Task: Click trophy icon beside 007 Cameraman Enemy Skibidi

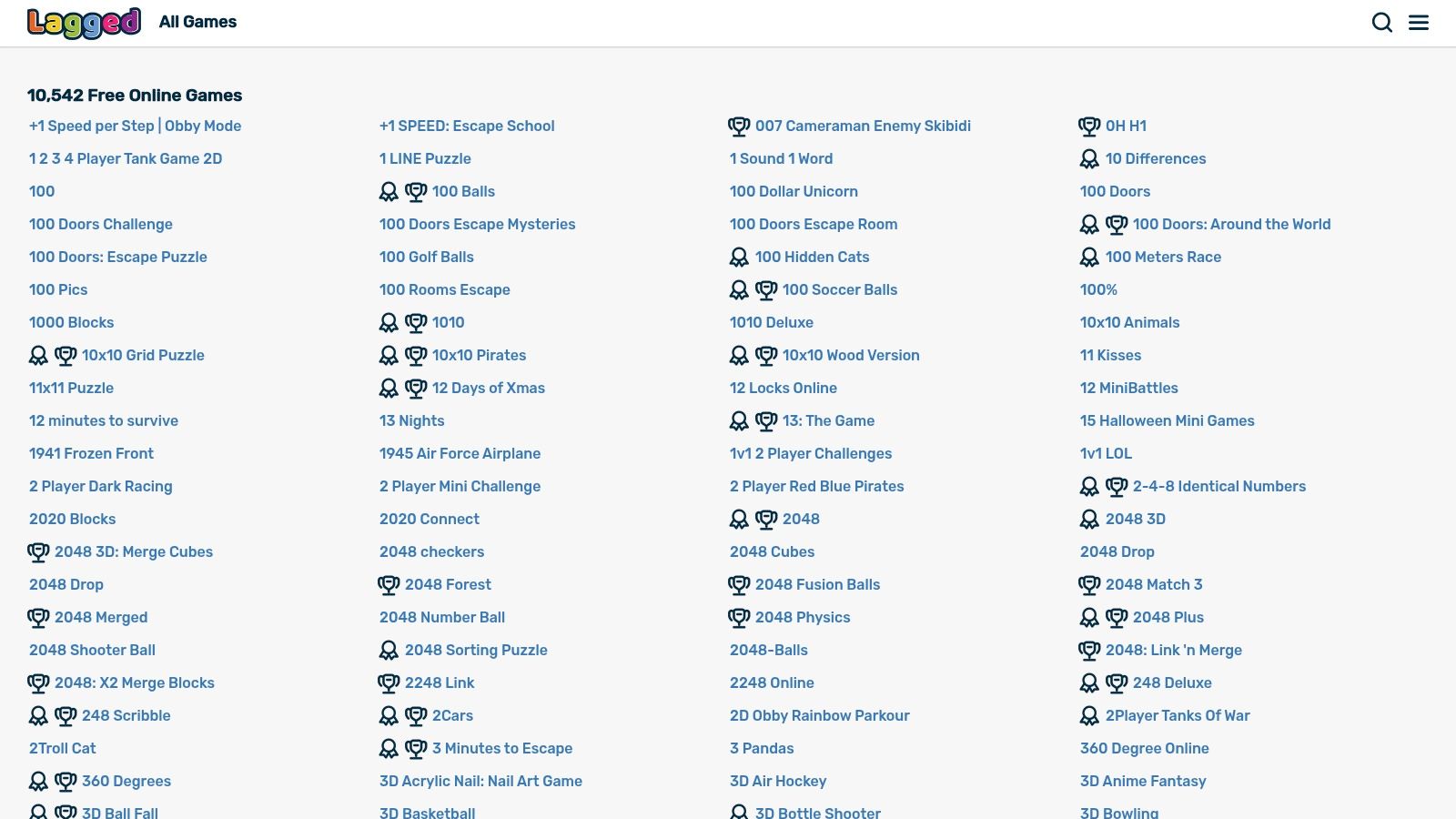Action: (739, 126)
